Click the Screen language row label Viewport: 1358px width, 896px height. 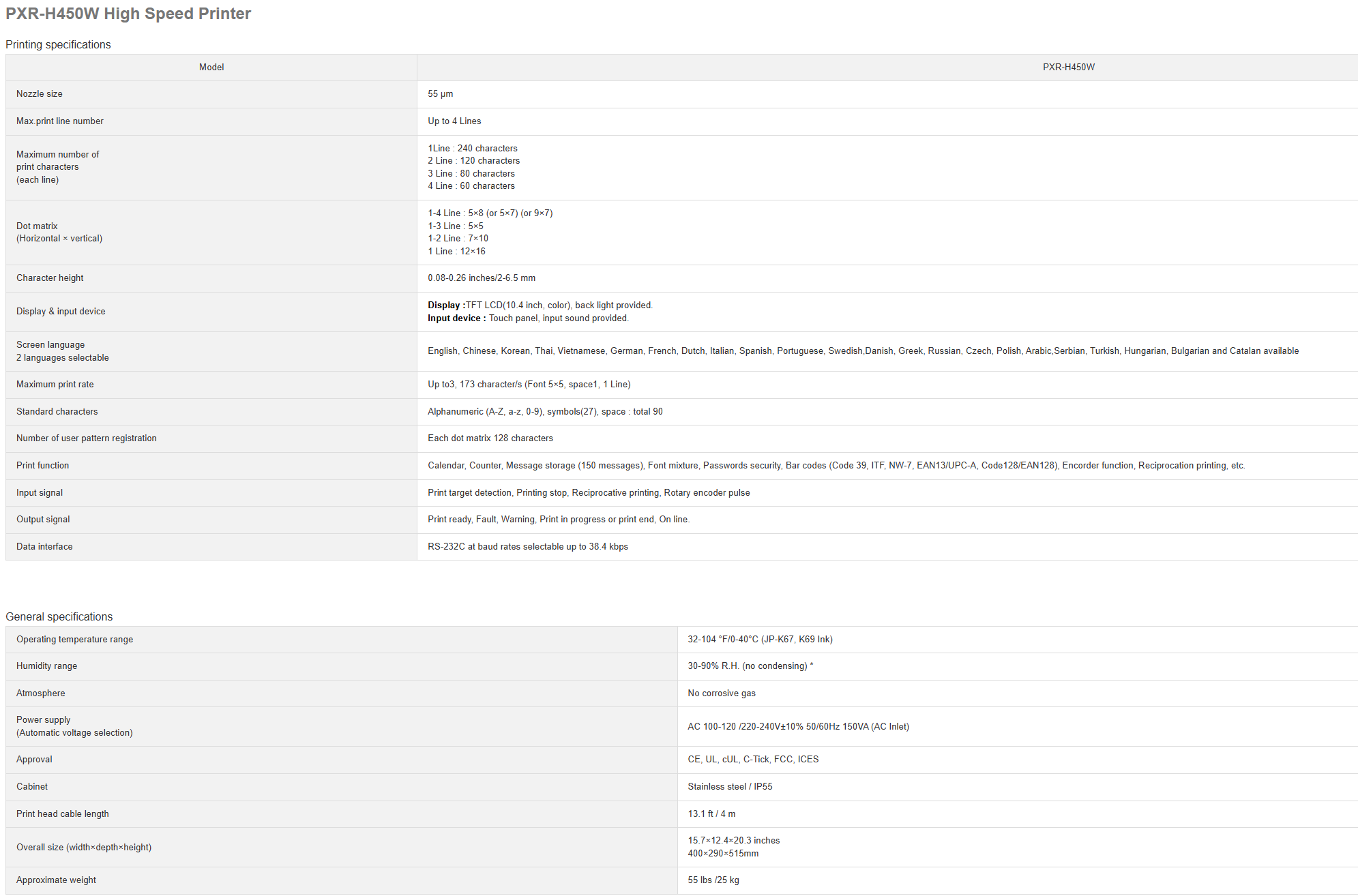pyautogui.click(x=50, y=345)
